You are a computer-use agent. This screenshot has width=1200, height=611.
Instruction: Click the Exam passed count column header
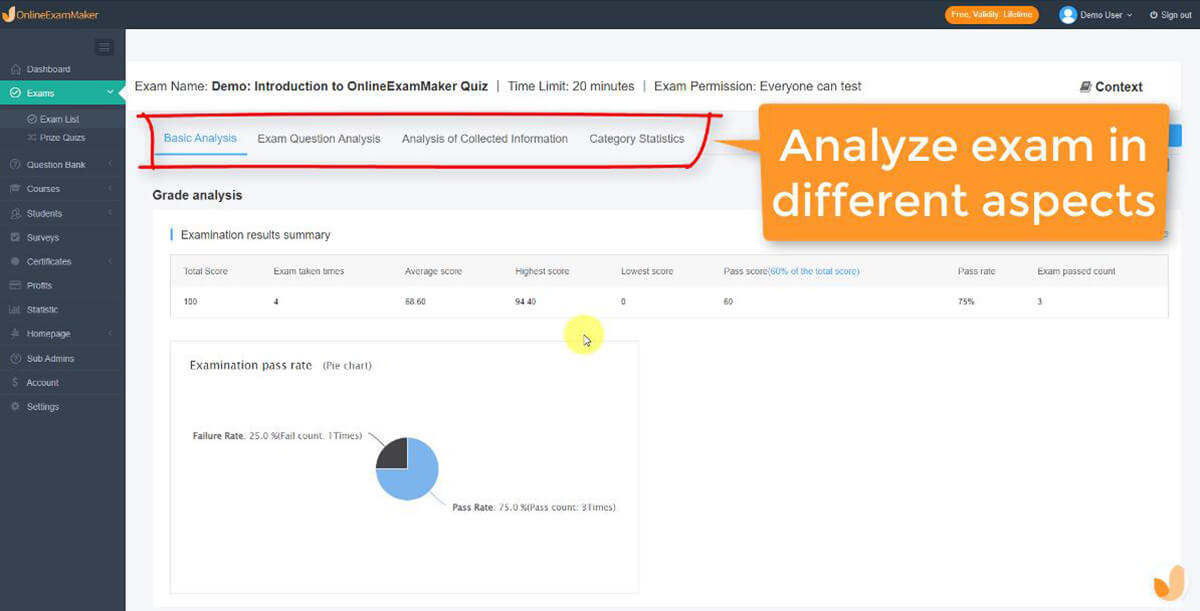point(1076,272)
